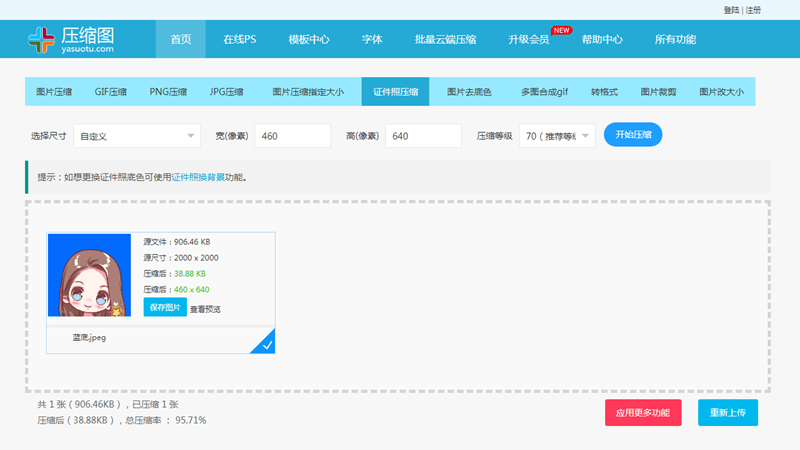Click the 注册 link at top
Viewport: 800px width, 450px height.
[x=753, y=10]
